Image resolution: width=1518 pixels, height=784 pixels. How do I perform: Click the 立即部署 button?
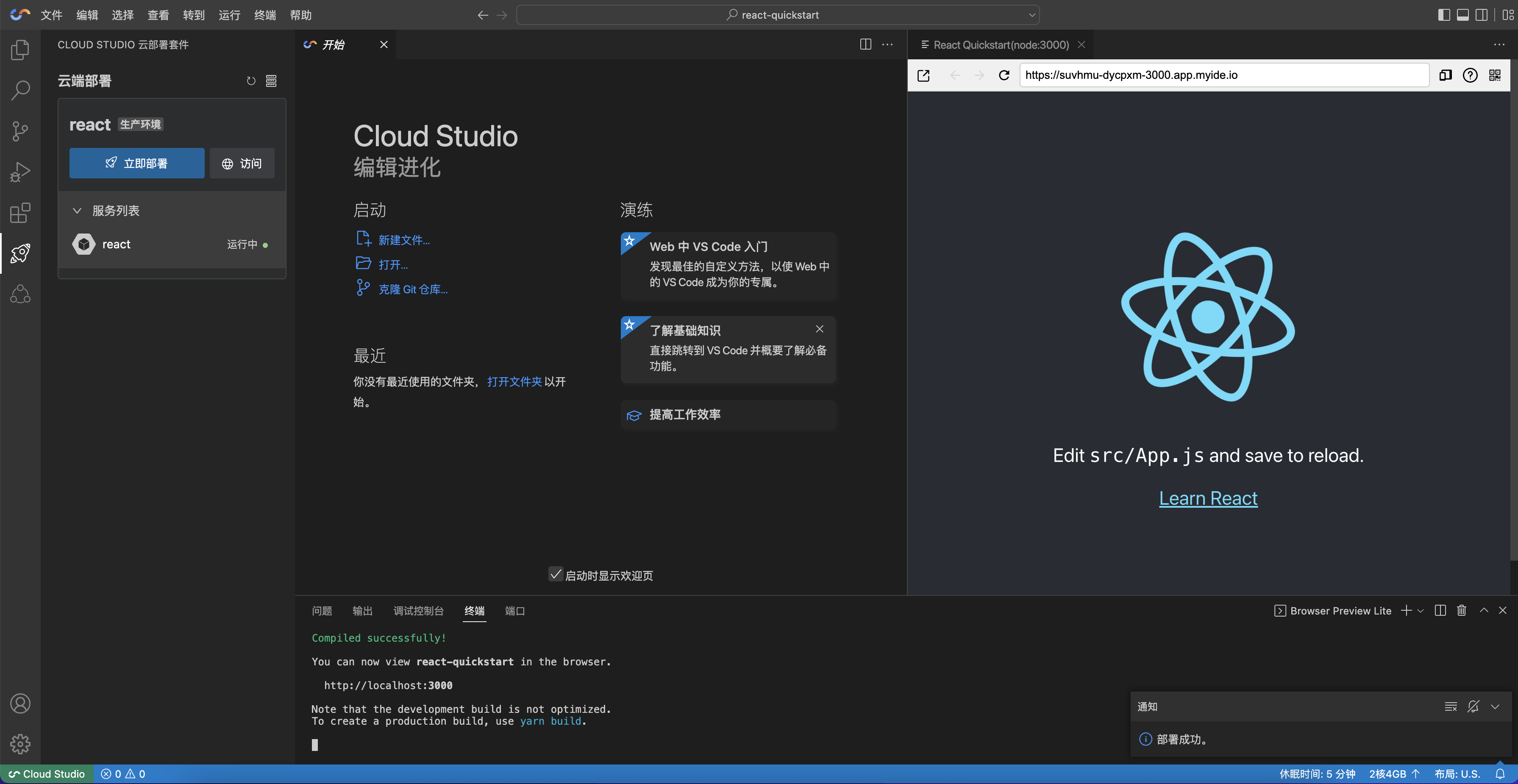coord(137,163)
